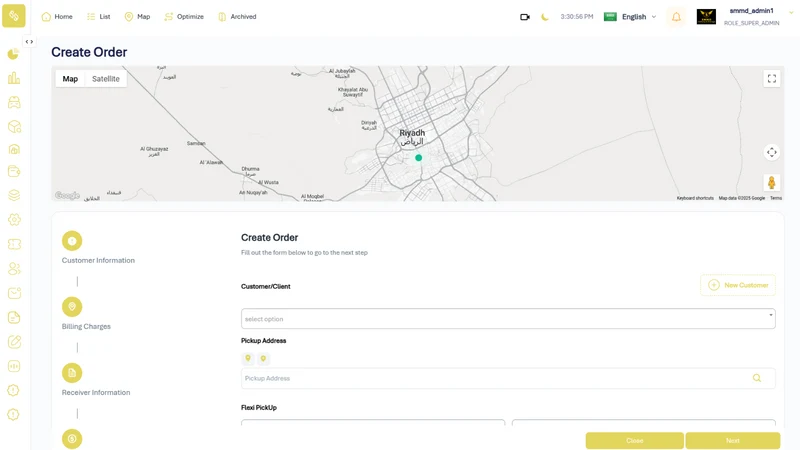Viewport: 800px width, 450px height.
Task: Open the warehouse sidebar icon
Action: pyautogui.click(x=14, y=149)
